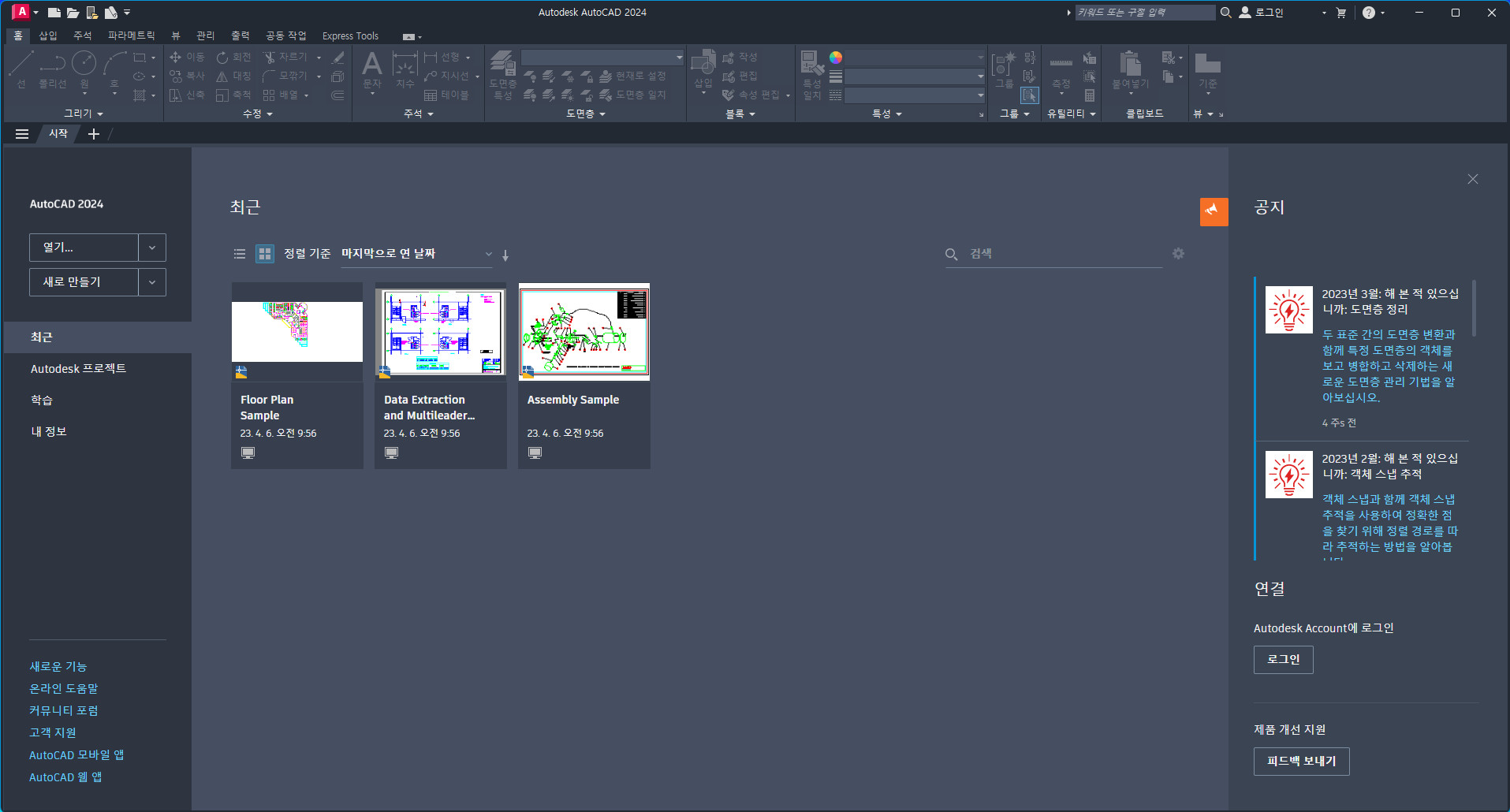Image resolution: width=1510 pixels, height=812 pixels.
Task: Select the Polyline (폴리선) tool
Action: (53, 69)
